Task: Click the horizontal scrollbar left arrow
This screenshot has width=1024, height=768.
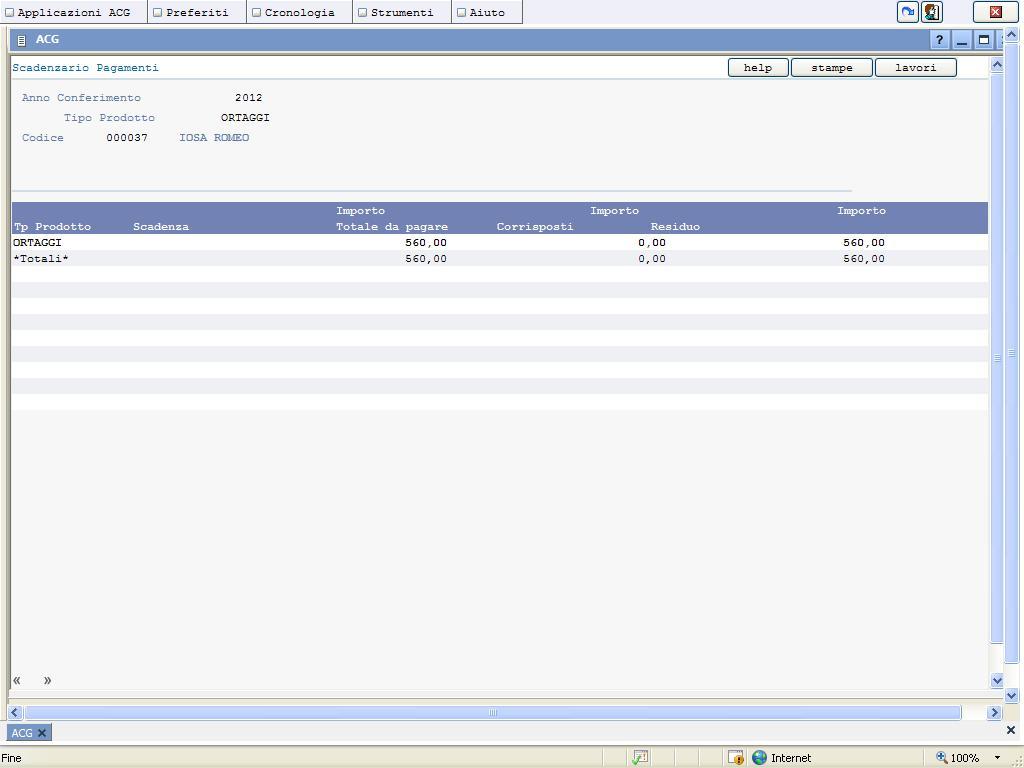Action: pyautogui.click(x=15, y=712)
